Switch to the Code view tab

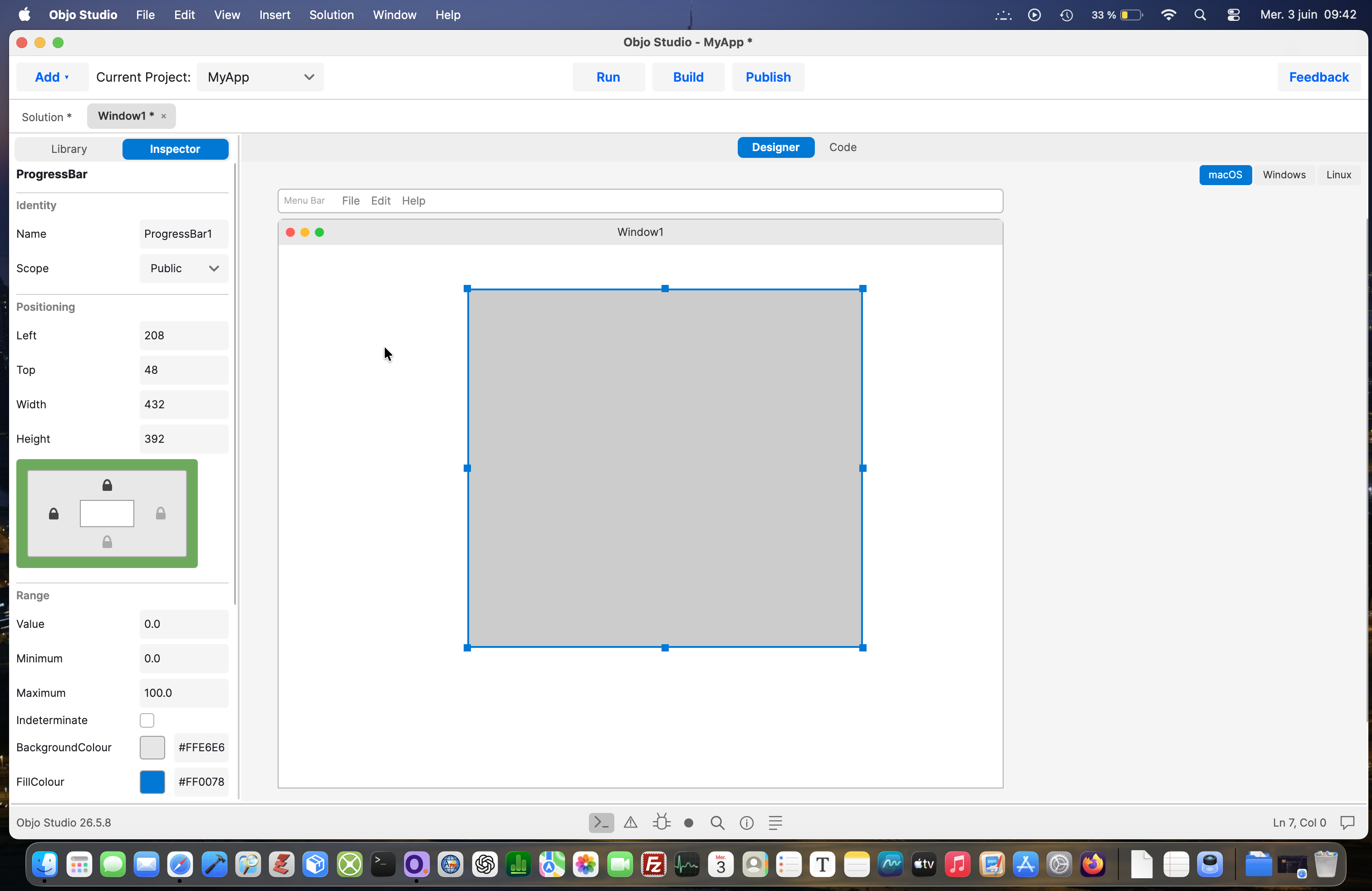point(843,147)
